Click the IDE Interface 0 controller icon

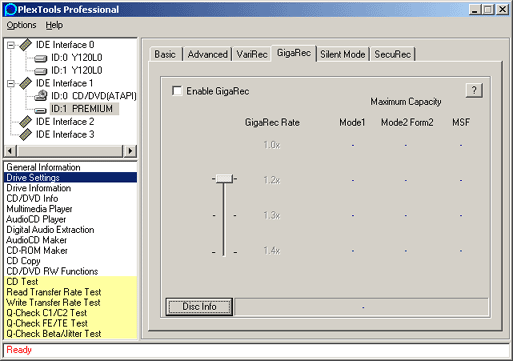(x=25, y=45)
